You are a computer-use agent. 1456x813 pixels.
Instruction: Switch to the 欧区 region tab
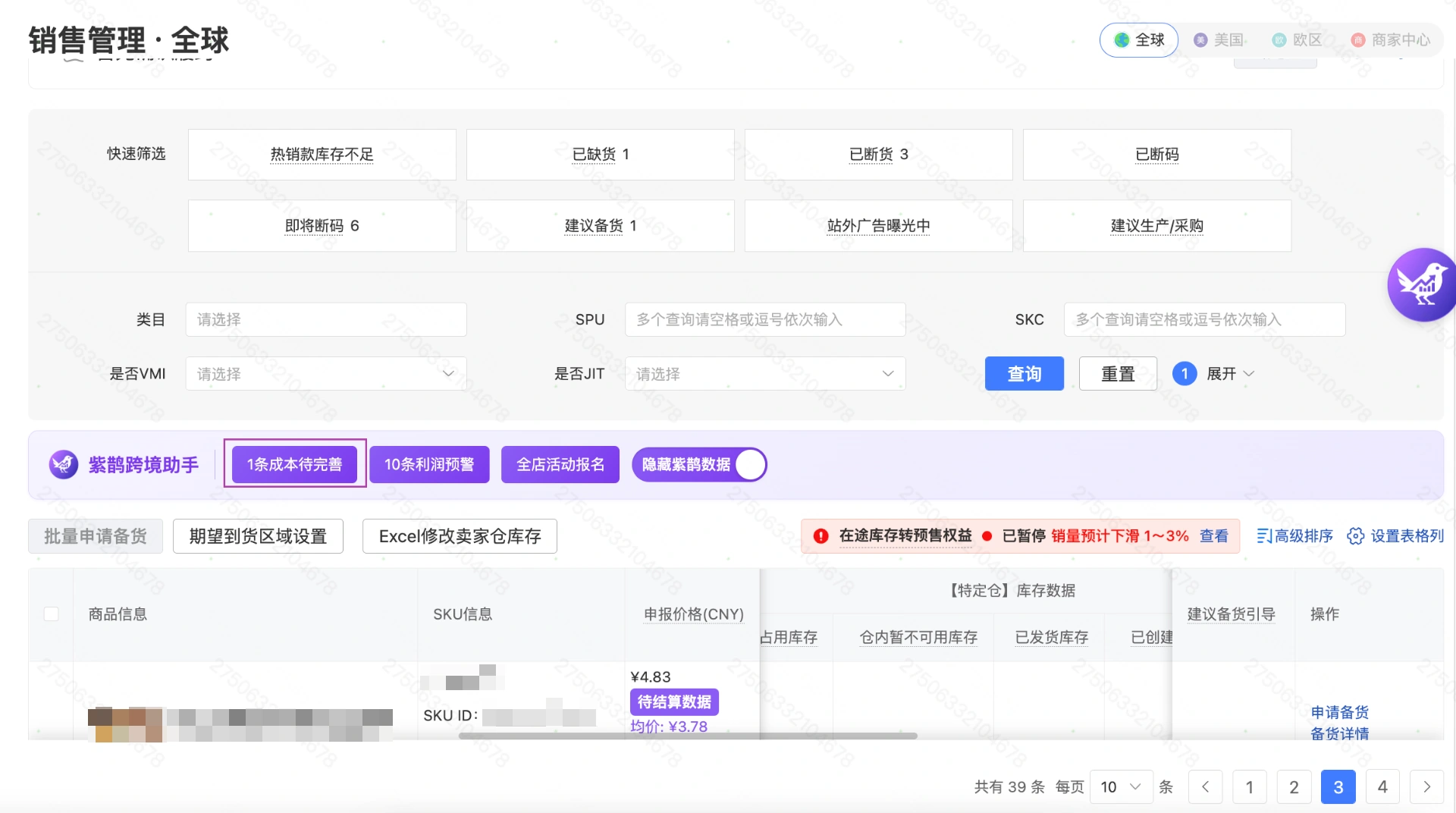pyautogui.click(x=1298, y=40)
